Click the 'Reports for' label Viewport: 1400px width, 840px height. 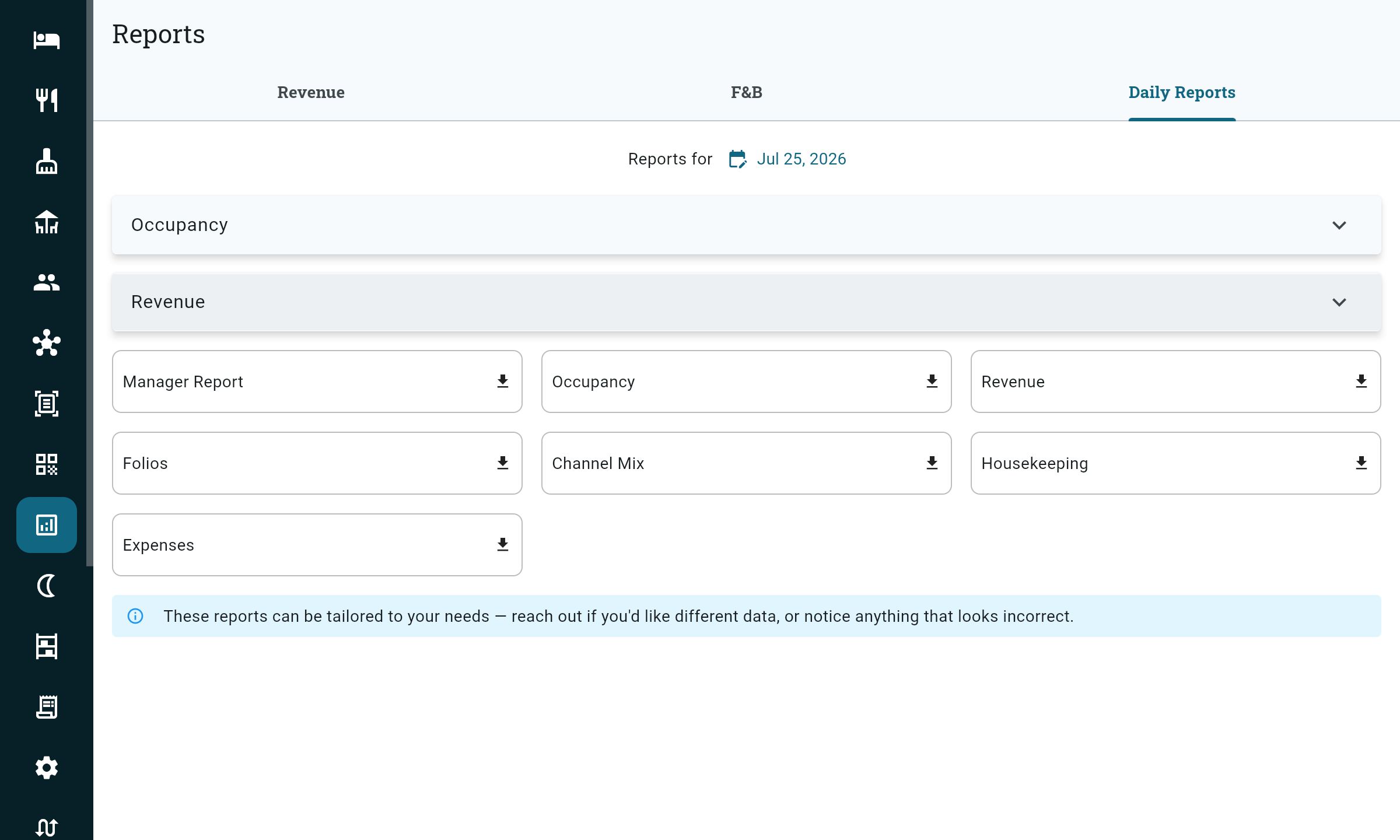pyautogui.click(x=670, y=159)
